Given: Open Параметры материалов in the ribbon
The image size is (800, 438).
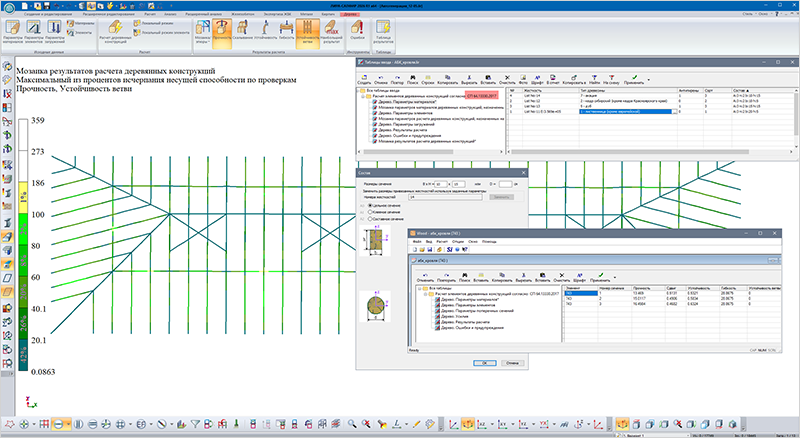Looking at the screenshot, I should 12,32.
